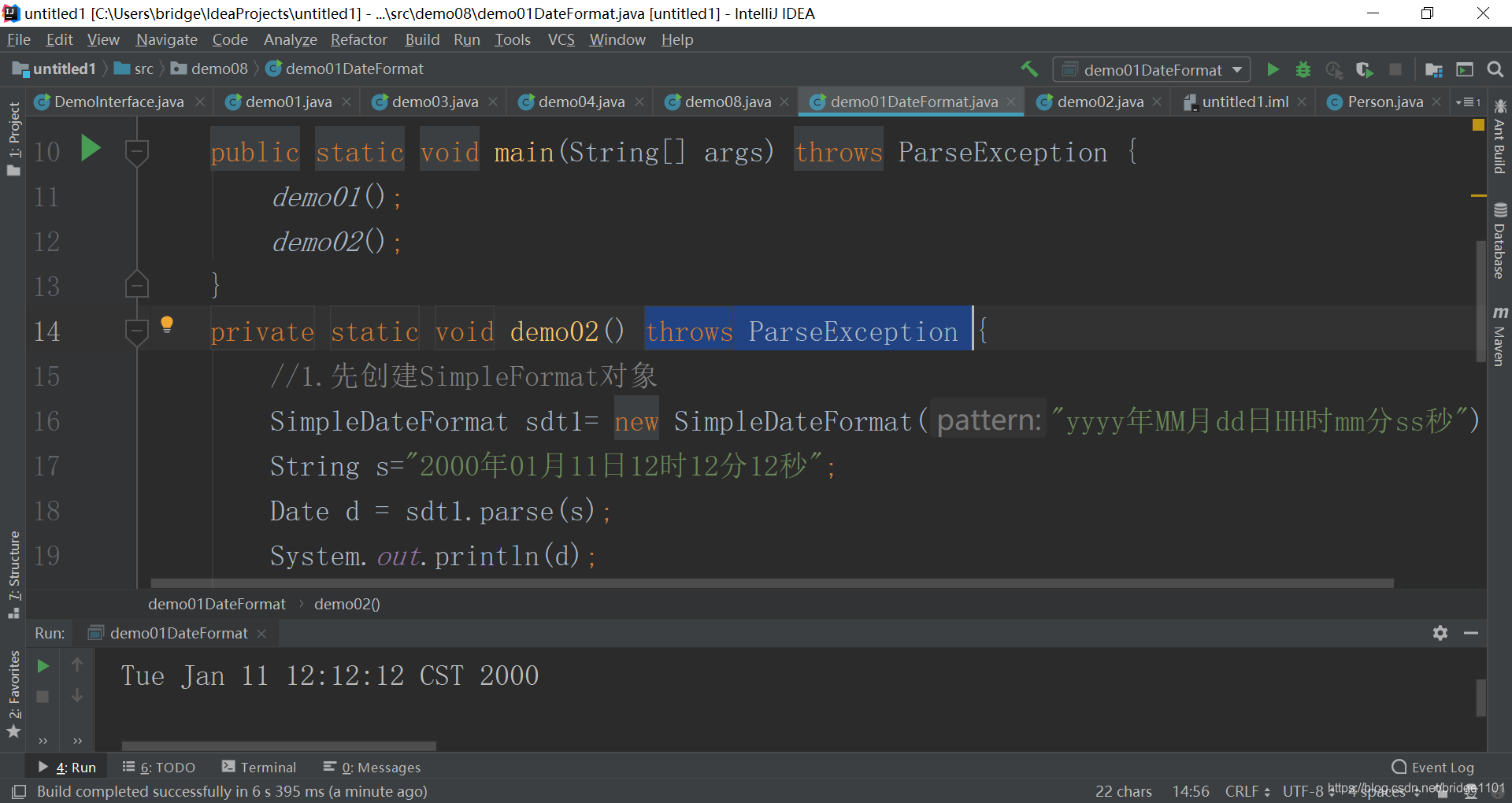Image resolution: width=1512 pixels, height=803 pixels.
Task: Open the Structure tool window
Action: point(13,574)
